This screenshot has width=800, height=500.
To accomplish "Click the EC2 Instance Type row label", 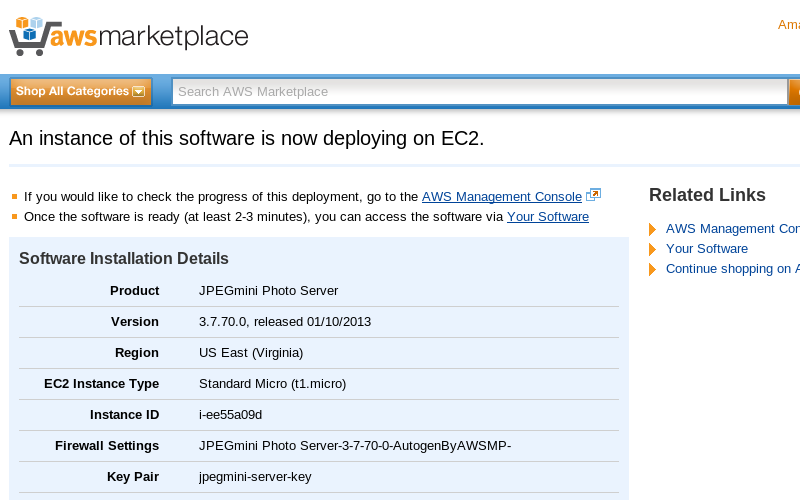I will coord(102,384).
